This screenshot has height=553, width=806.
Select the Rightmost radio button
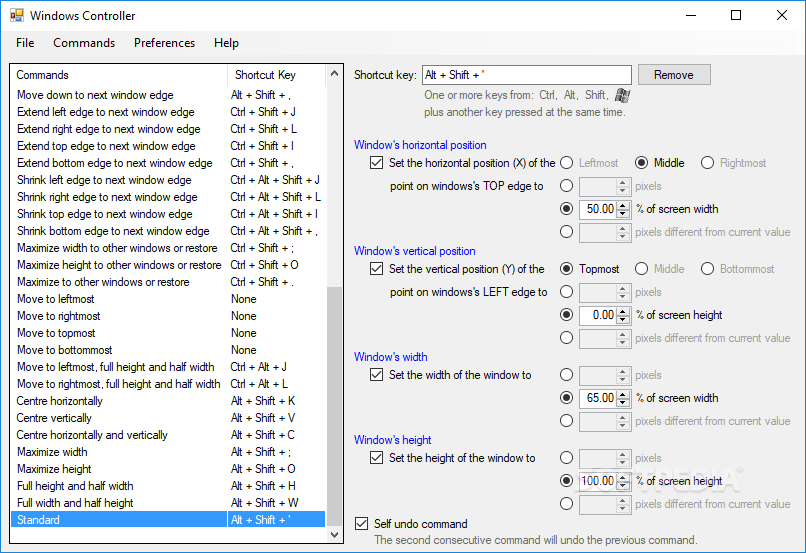coord(707,163)
